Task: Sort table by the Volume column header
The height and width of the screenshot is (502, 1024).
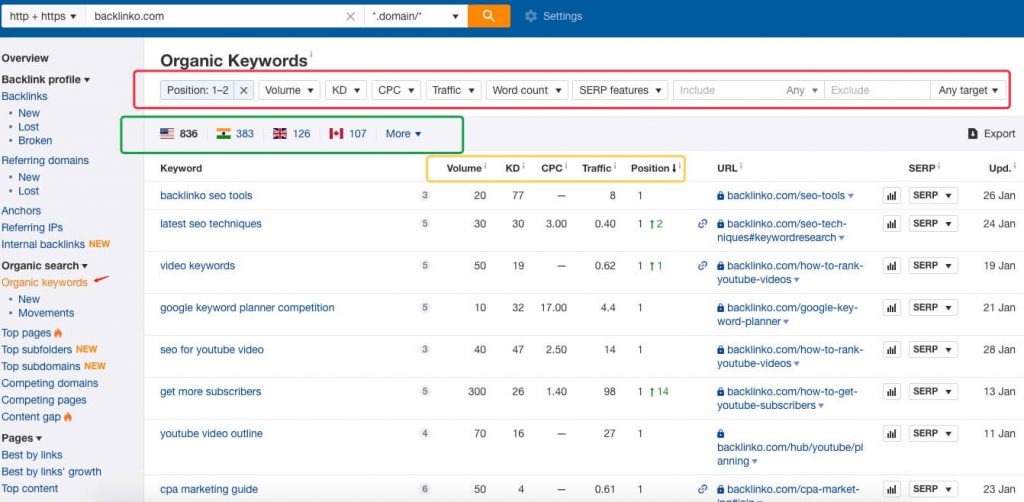Action: coord(464,168)
